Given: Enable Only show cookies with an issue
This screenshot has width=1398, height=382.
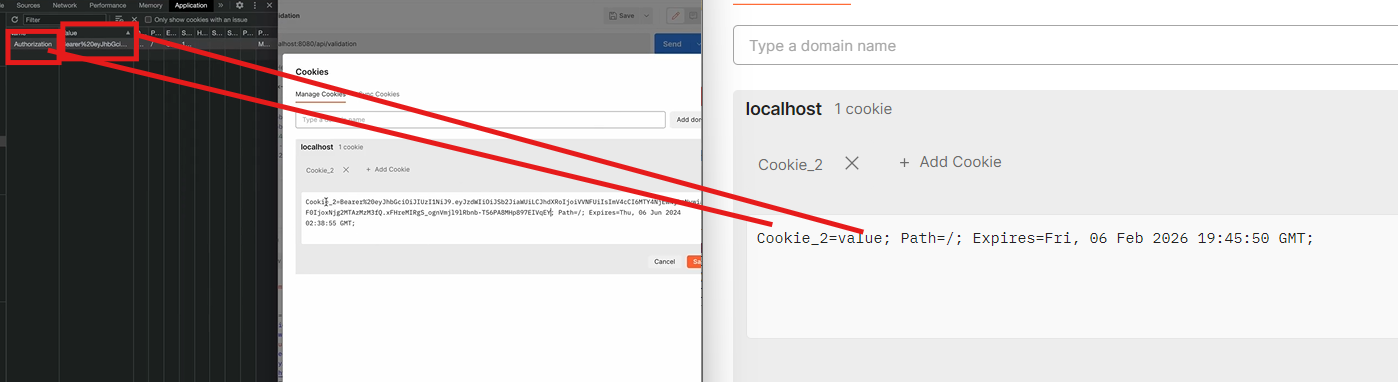Looking at the screenshot, I should [x=148, y=19].
